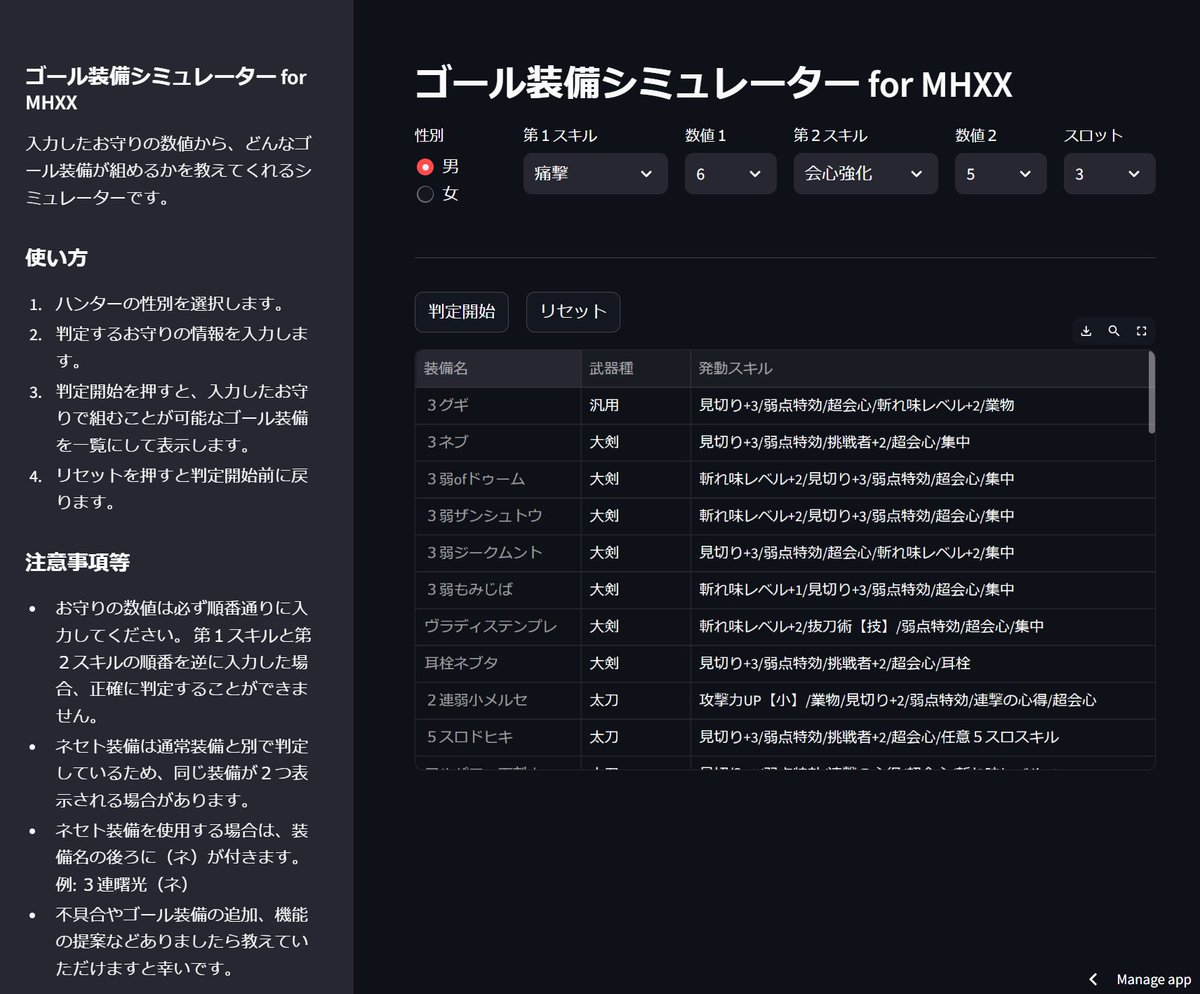Open the 数値2 dropdown showing 5
The height and width of the screenshot is (994, 1200).
tap(1000, 173)
